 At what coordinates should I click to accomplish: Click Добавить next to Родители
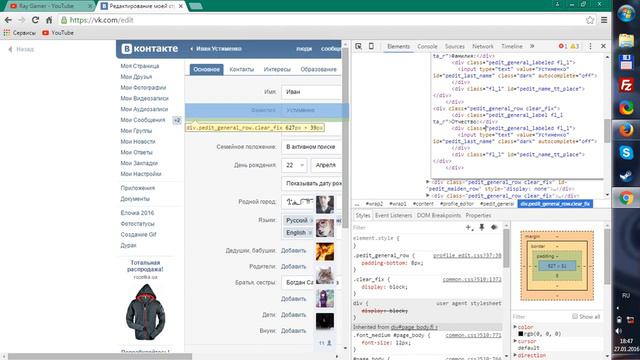(293, 267)
